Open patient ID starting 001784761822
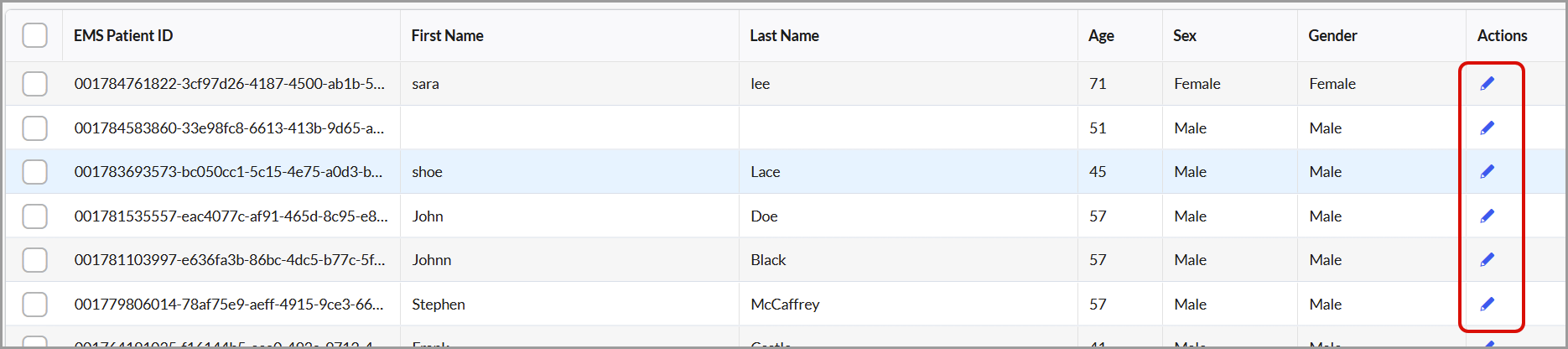Image resolution: width=1568 pixels, height=349 pixels. click(x=230, y=84)
